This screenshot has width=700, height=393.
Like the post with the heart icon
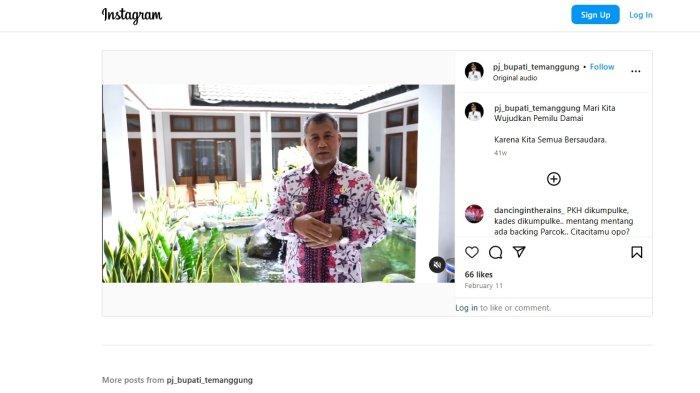tap(471, 252)
